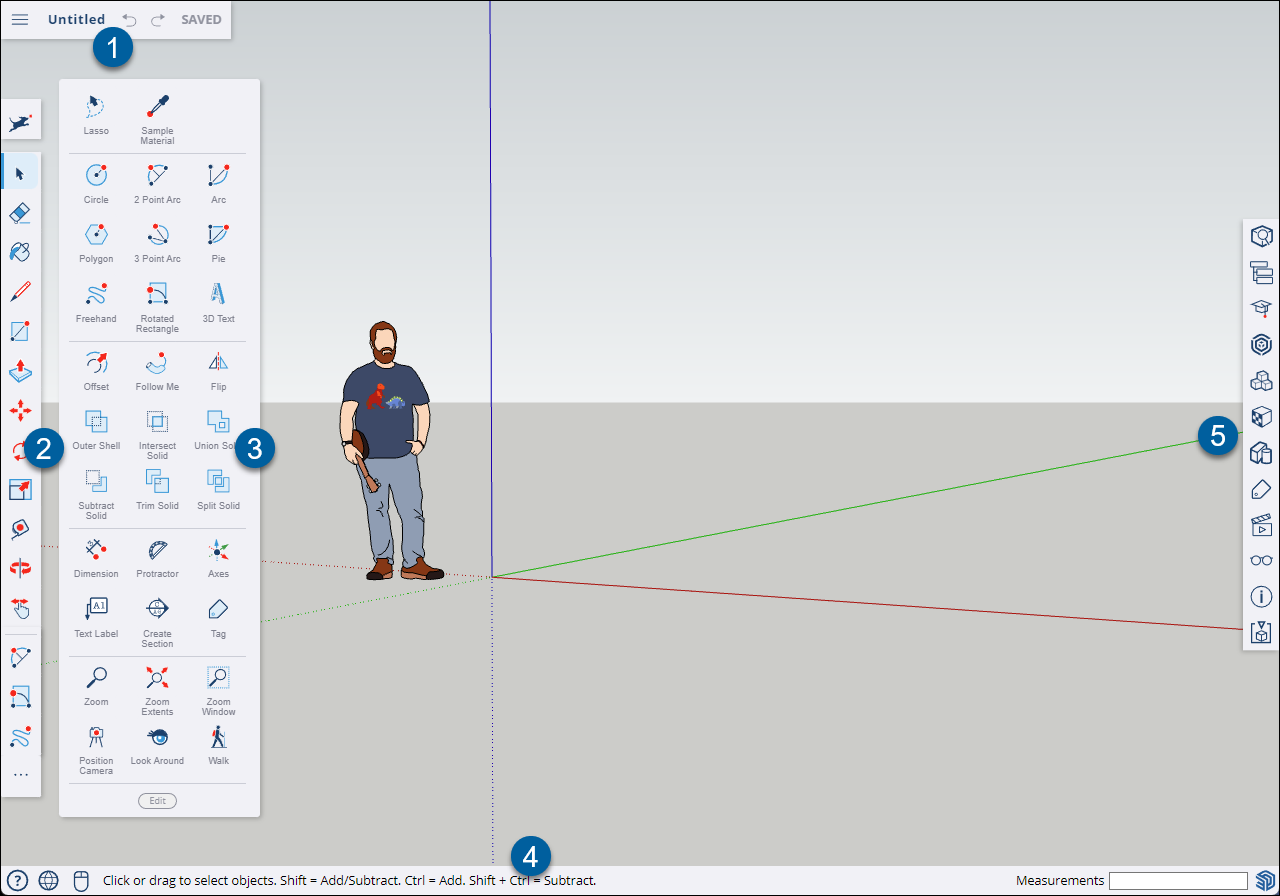Click the Edit toolset button
Image resolution: width=1280 pixels, height=896 pixels.
click(157, 801)
